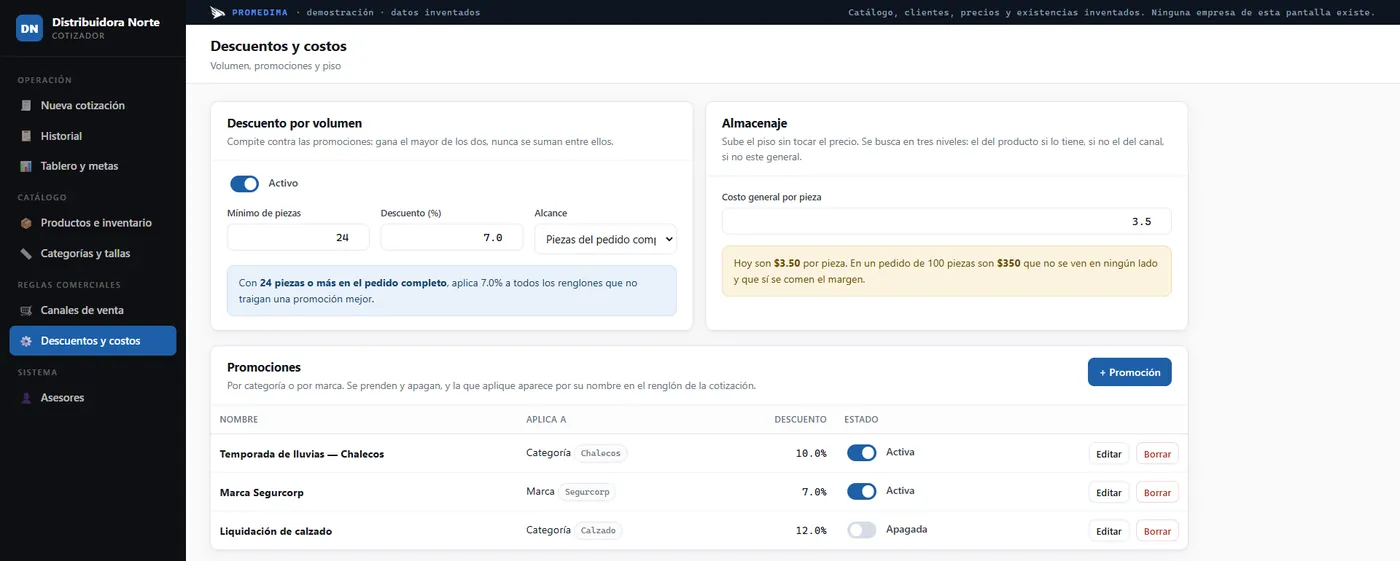Image resolution: width=1400 pixels, height=561 pixels.
Task: Open Nueva cotización in the sidebar
Action: pos(93,105)
